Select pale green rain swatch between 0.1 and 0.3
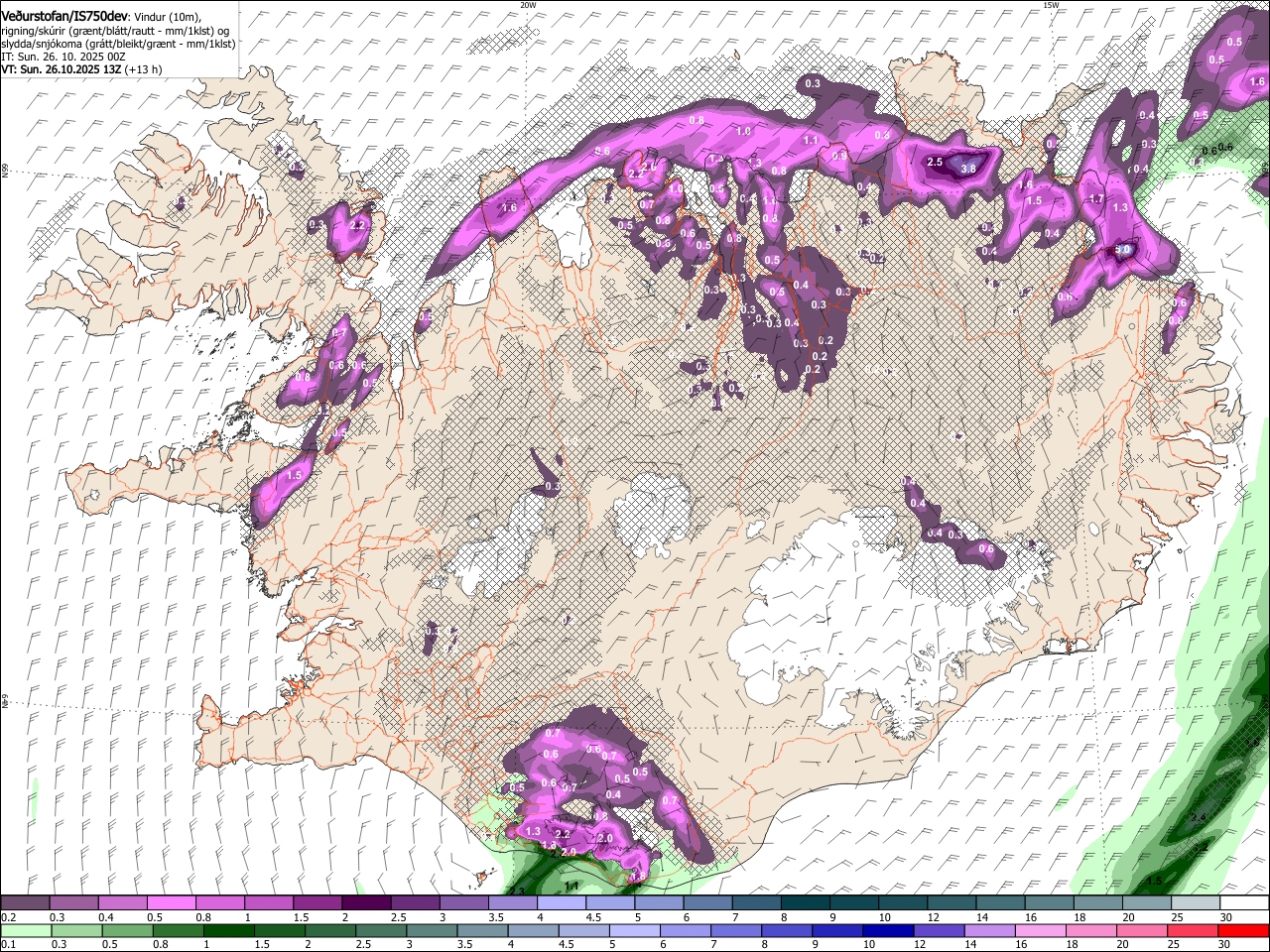This screenshot has height=952, width=1270. point(26,930)
